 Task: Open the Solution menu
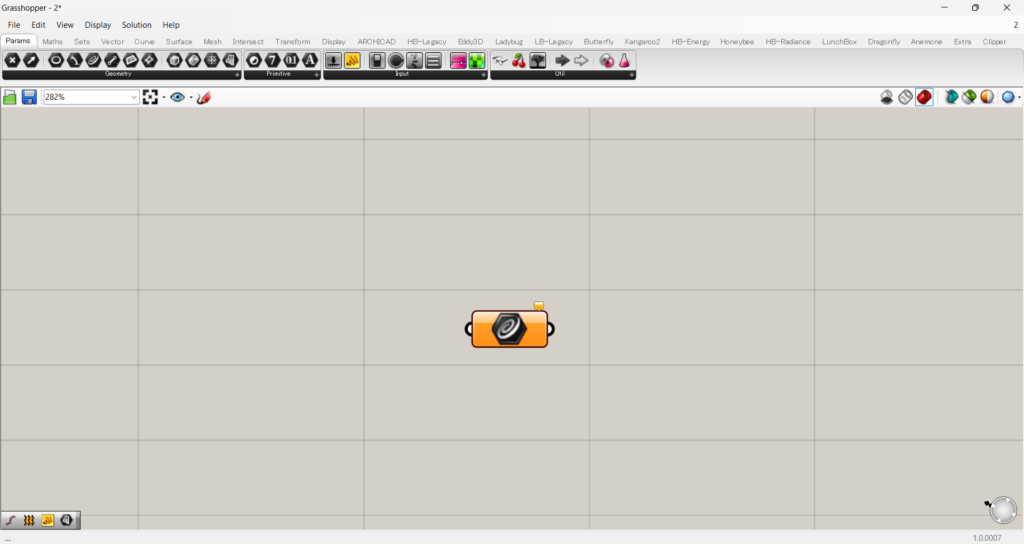click(137, 24)
